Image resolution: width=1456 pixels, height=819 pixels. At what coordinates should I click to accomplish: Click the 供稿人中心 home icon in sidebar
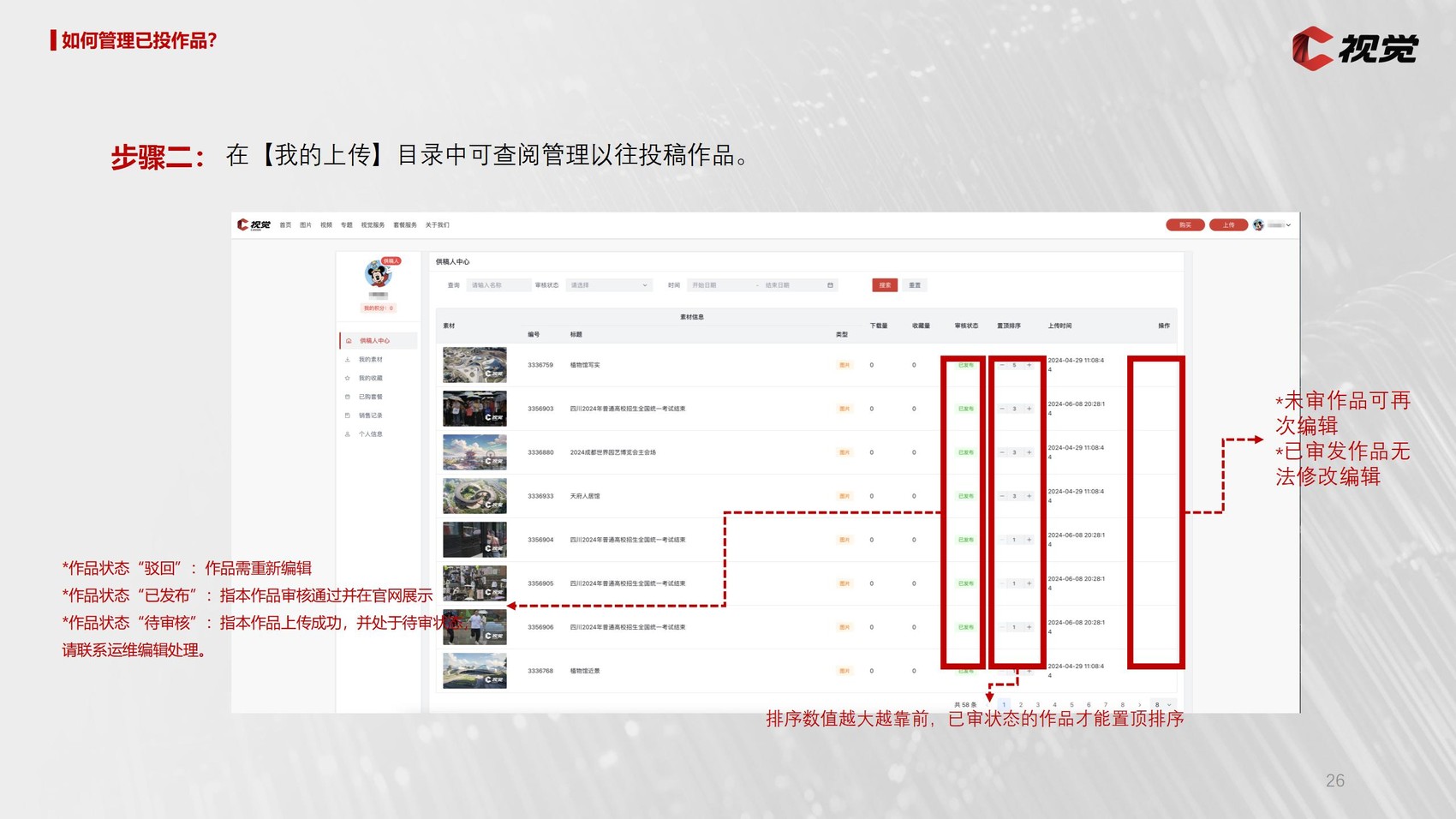click(x=349, y=341)
